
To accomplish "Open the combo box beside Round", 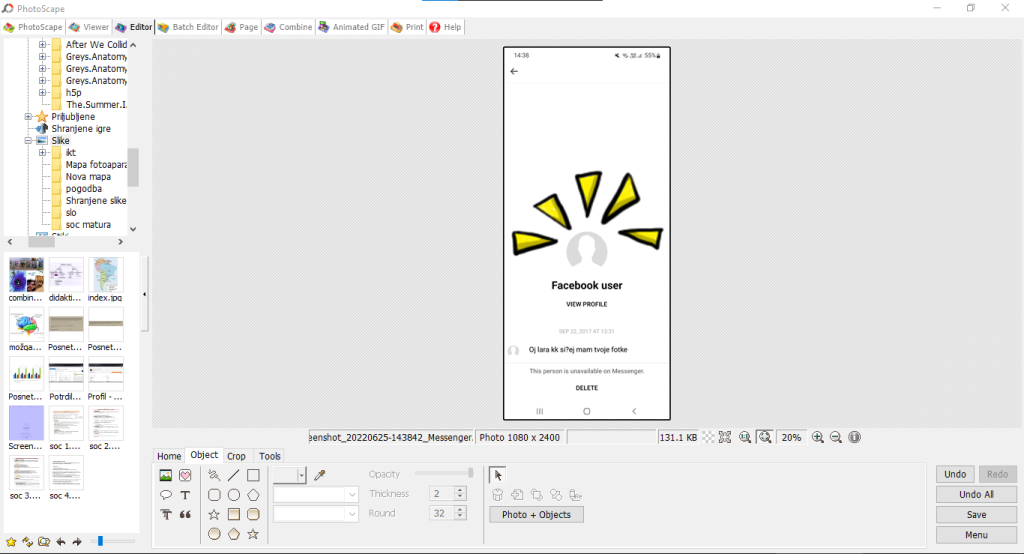I will coord(315,514).
